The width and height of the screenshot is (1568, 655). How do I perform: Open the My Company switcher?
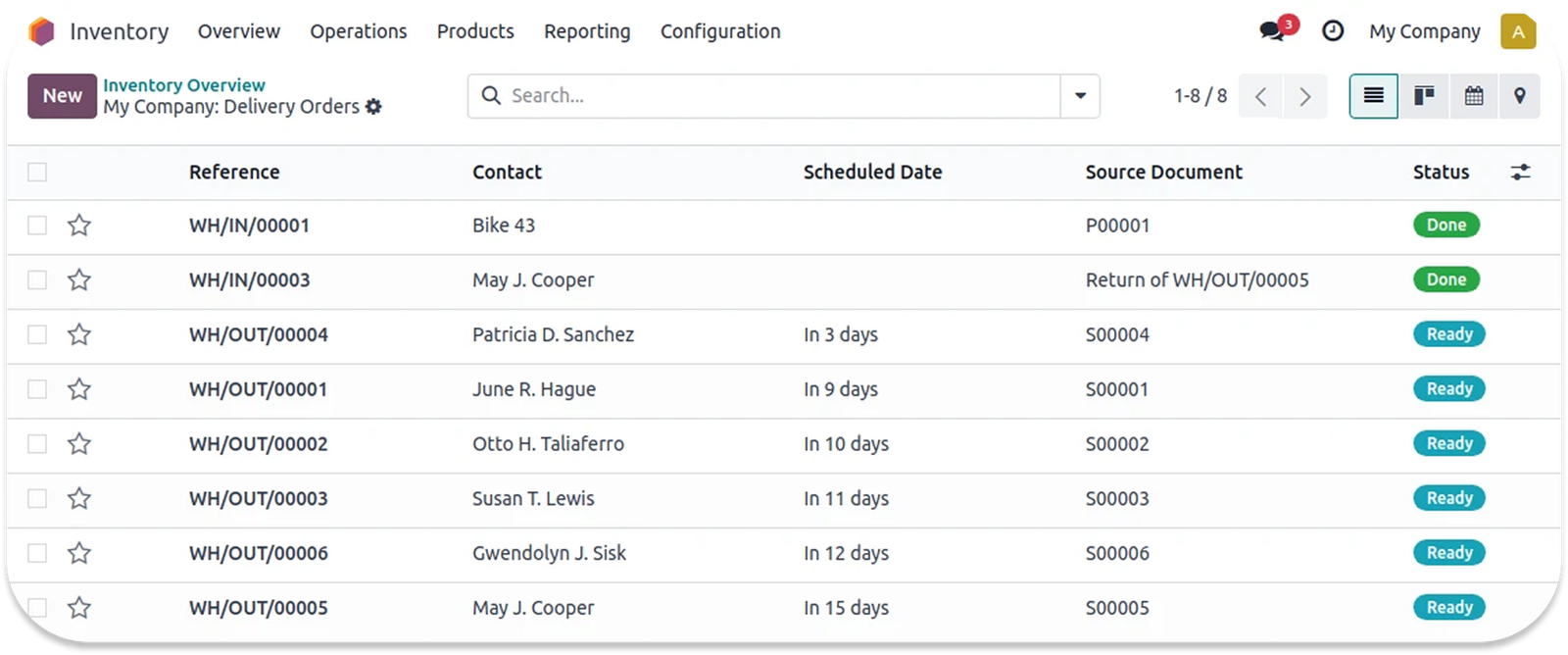(x=1424, y=31)
